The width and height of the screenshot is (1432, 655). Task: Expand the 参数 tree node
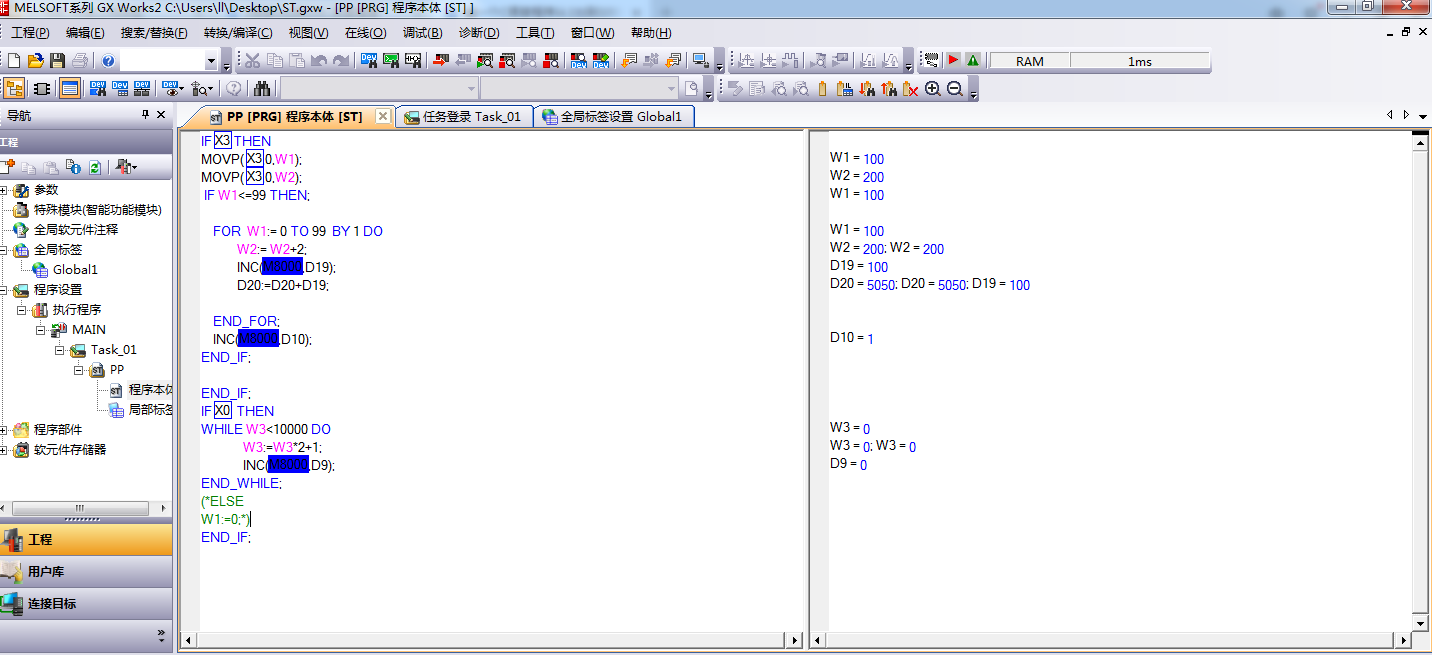coord(5,190)
